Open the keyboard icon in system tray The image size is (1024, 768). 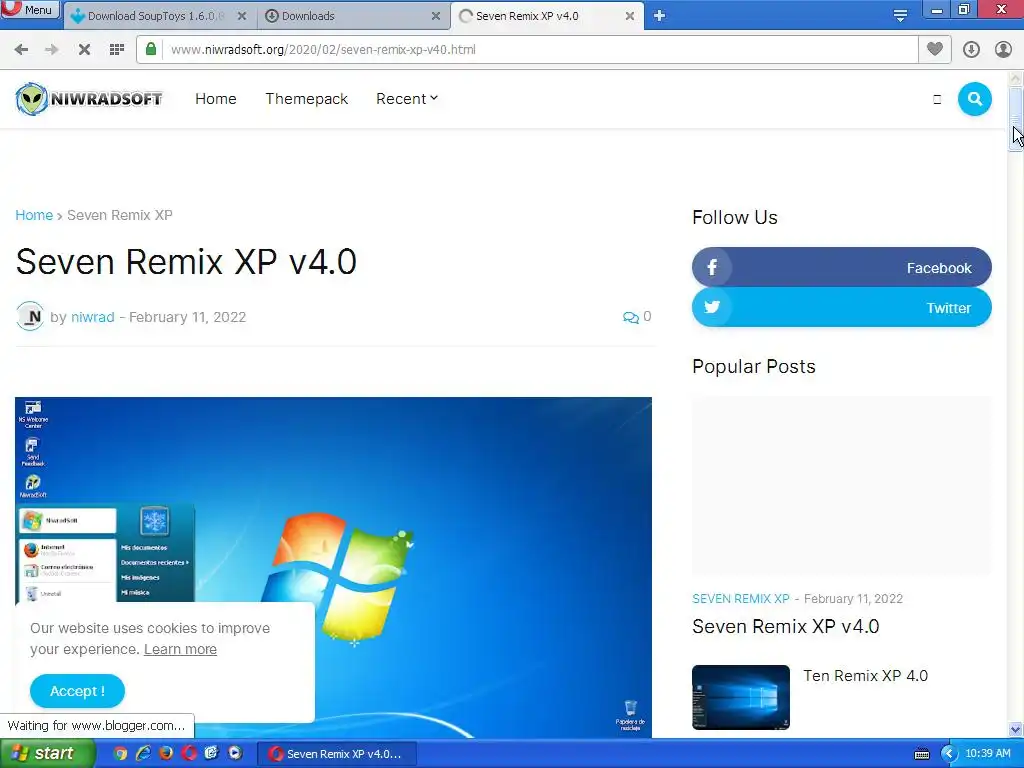pyautogui.click(x=922, y=754)
